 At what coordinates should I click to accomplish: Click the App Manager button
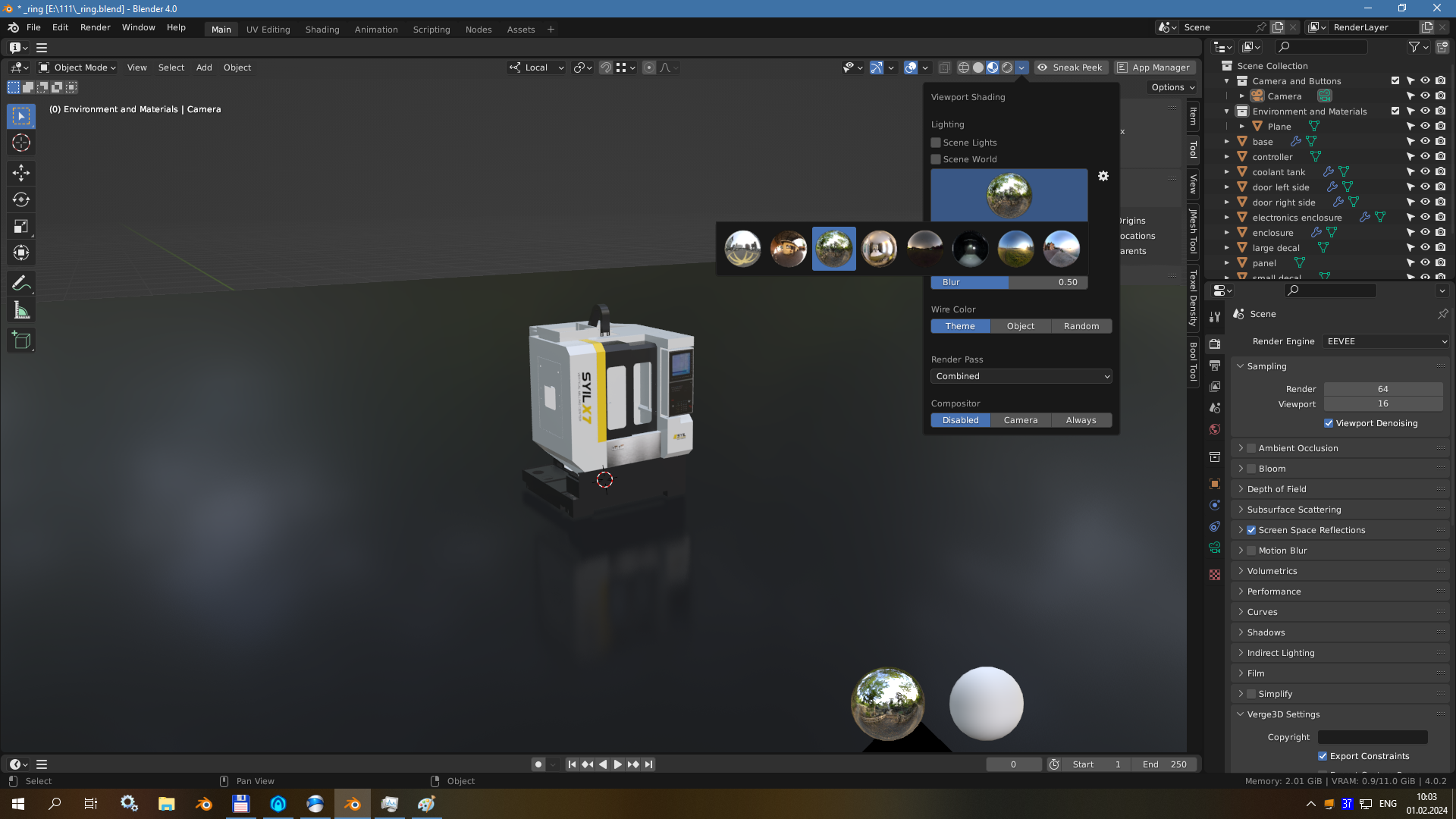tap(1154, 67)
